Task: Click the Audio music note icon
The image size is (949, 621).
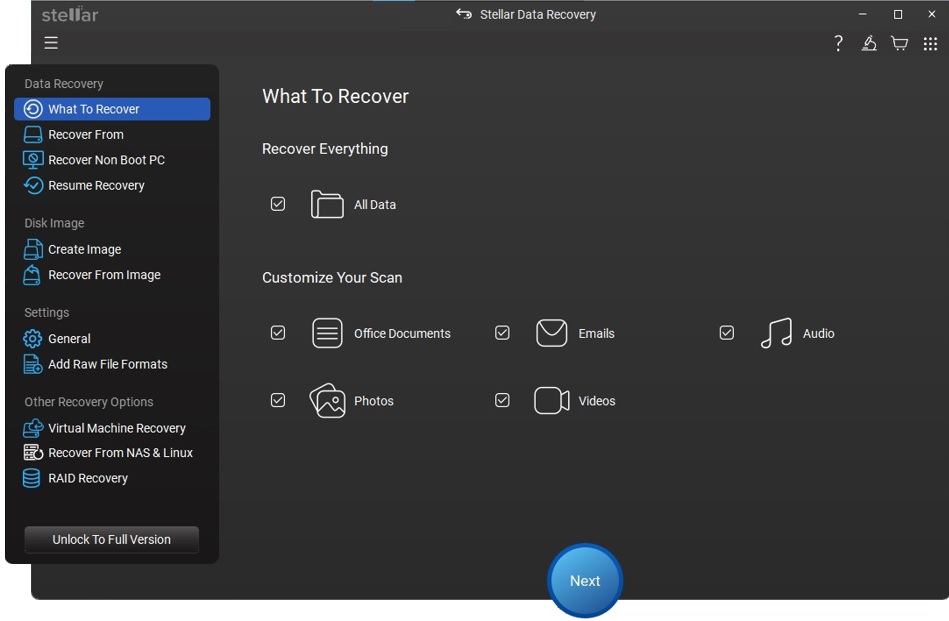Action: coord(776,333)
